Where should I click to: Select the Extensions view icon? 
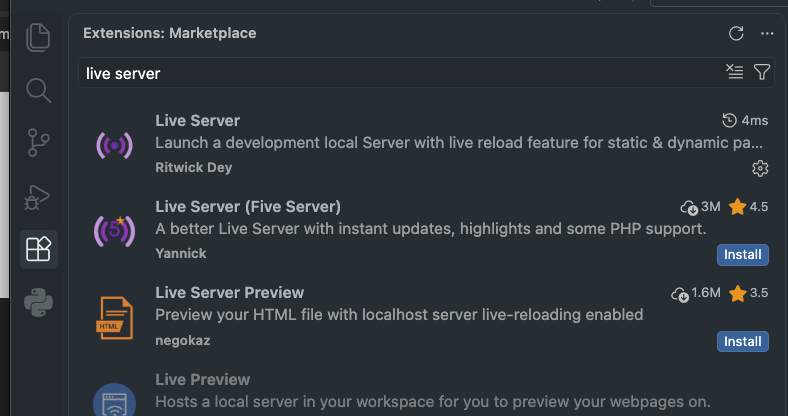pyautogui.click(x=39, y=249)
